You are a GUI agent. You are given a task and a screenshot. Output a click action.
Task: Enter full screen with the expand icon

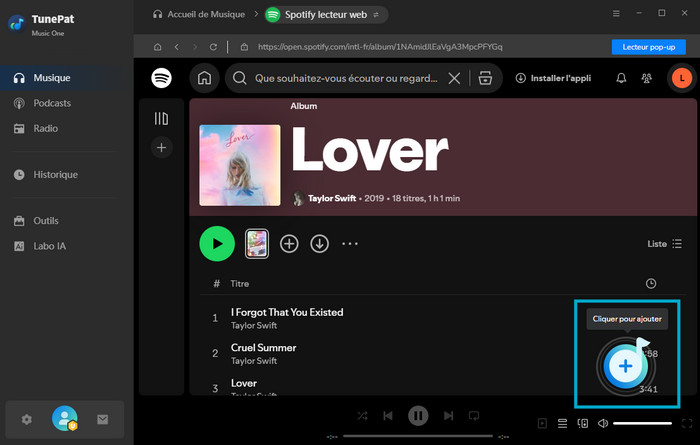point(687,423)
